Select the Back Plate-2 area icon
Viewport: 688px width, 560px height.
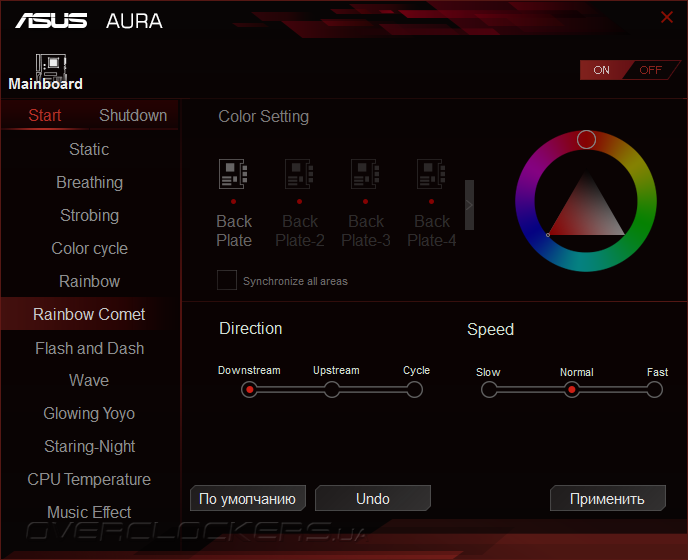point(299,174)
